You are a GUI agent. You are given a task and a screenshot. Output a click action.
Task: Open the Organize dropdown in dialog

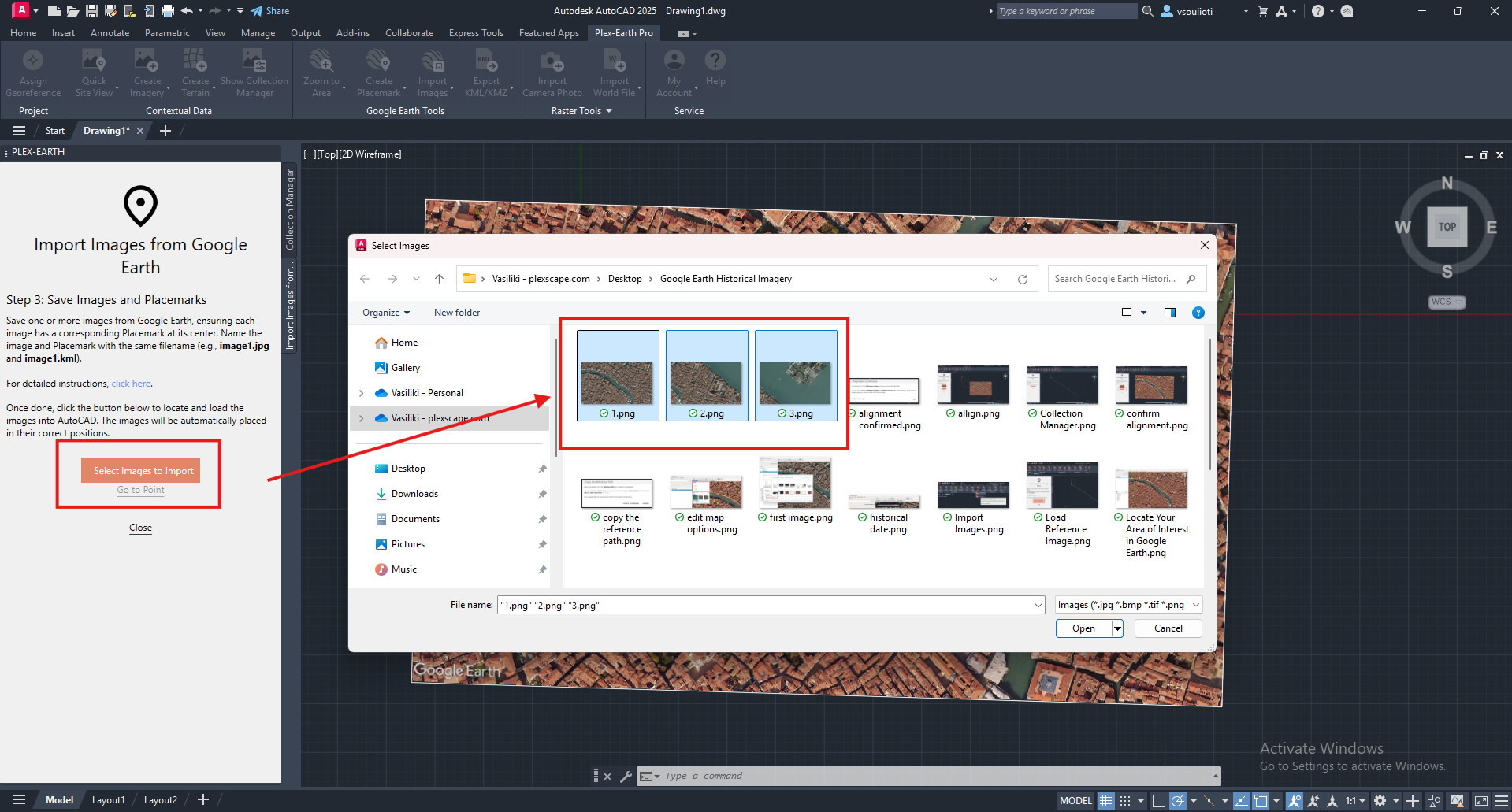[386, 313]
